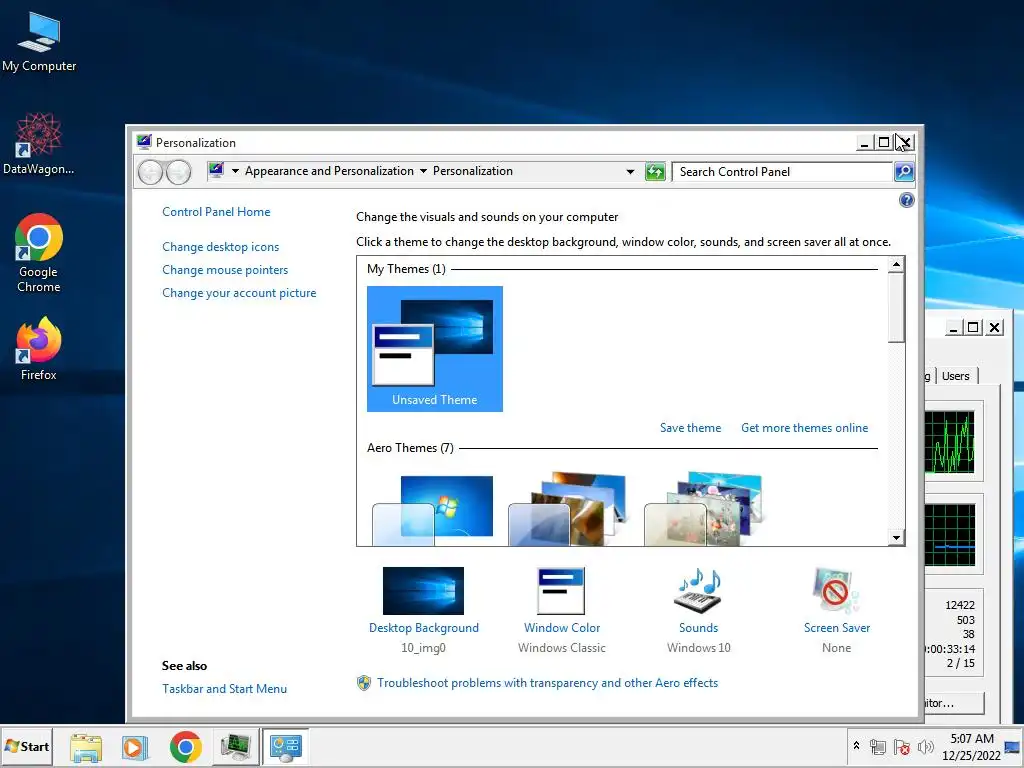
Task: Open Windows Media Player in taskbar
Action: [x=135, y=747]
